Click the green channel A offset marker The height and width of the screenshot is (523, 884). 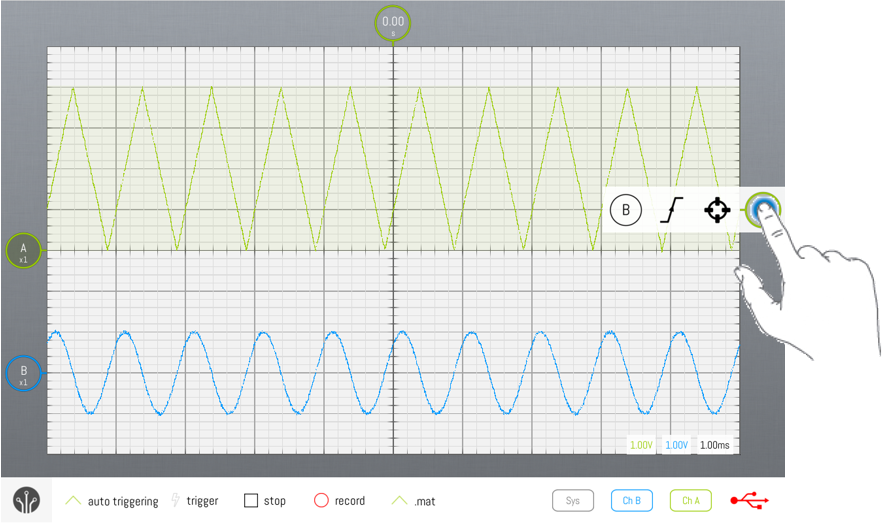click(23, 247)
